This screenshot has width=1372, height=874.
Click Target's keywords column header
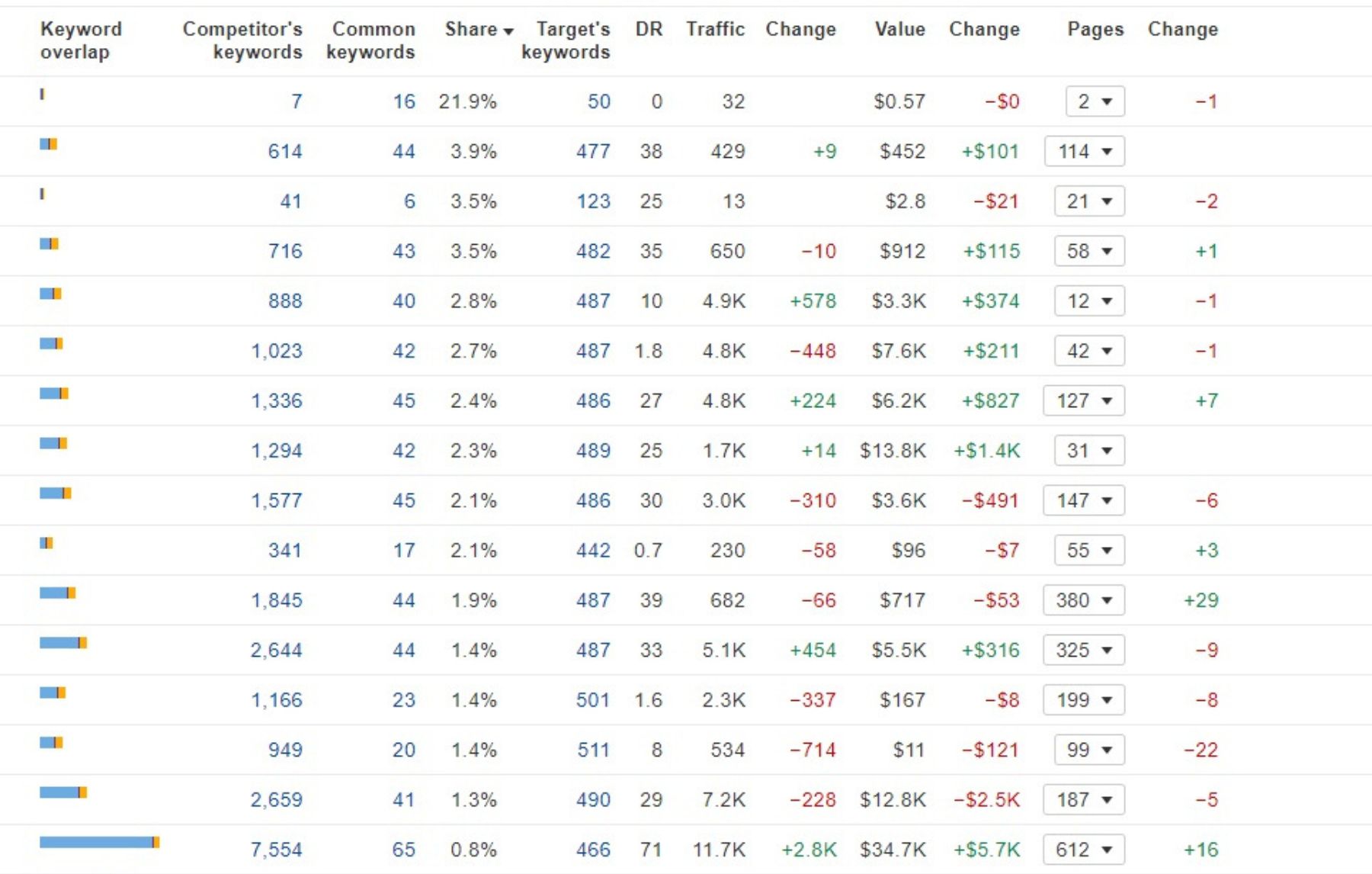coord(566,40)
